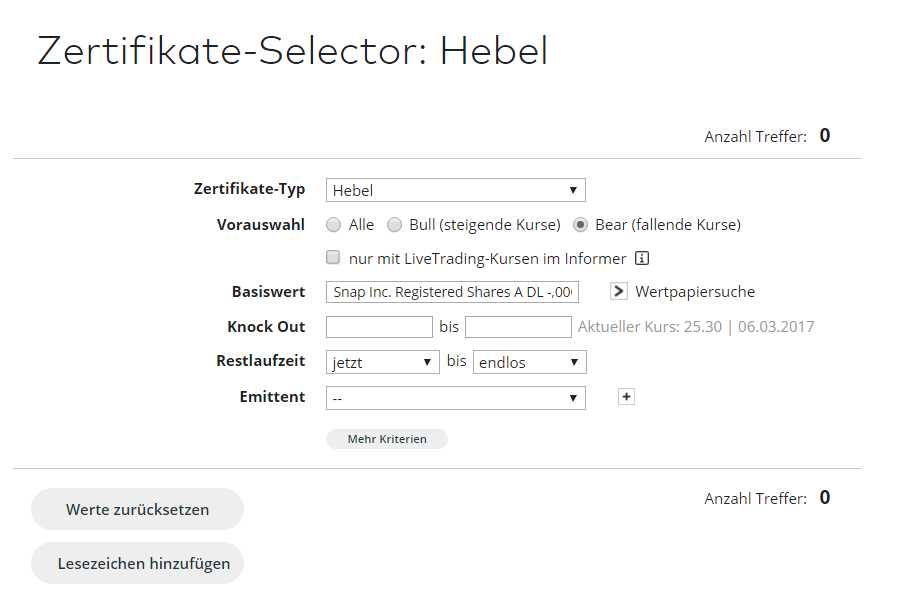Image resolution: width=914 pixels, height=613 pixels.
Task: Open the Zertifikate-Typ Hebel dropdown
Action: click(455, 190)
